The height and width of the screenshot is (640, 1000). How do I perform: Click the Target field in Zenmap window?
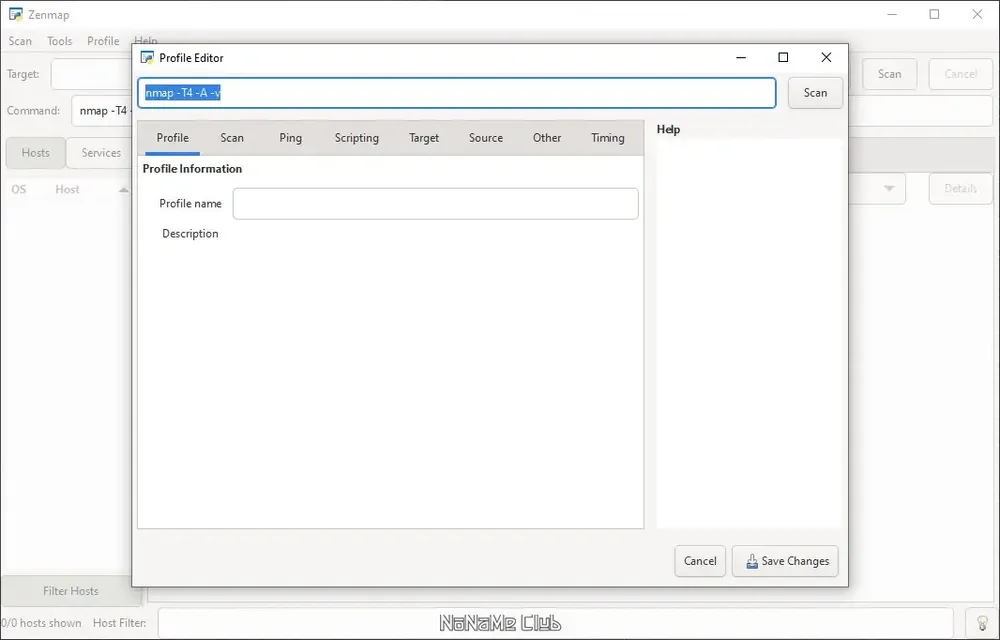pos(92,74)
